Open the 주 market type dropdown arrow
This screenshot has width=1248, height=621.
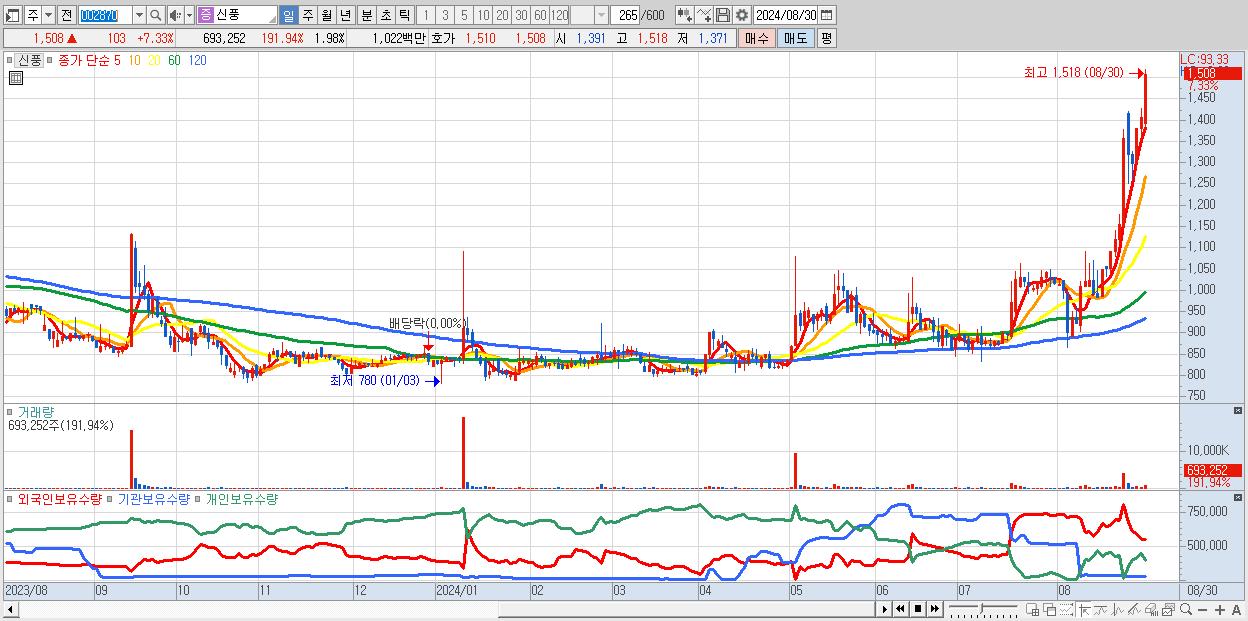click(48, 15)
